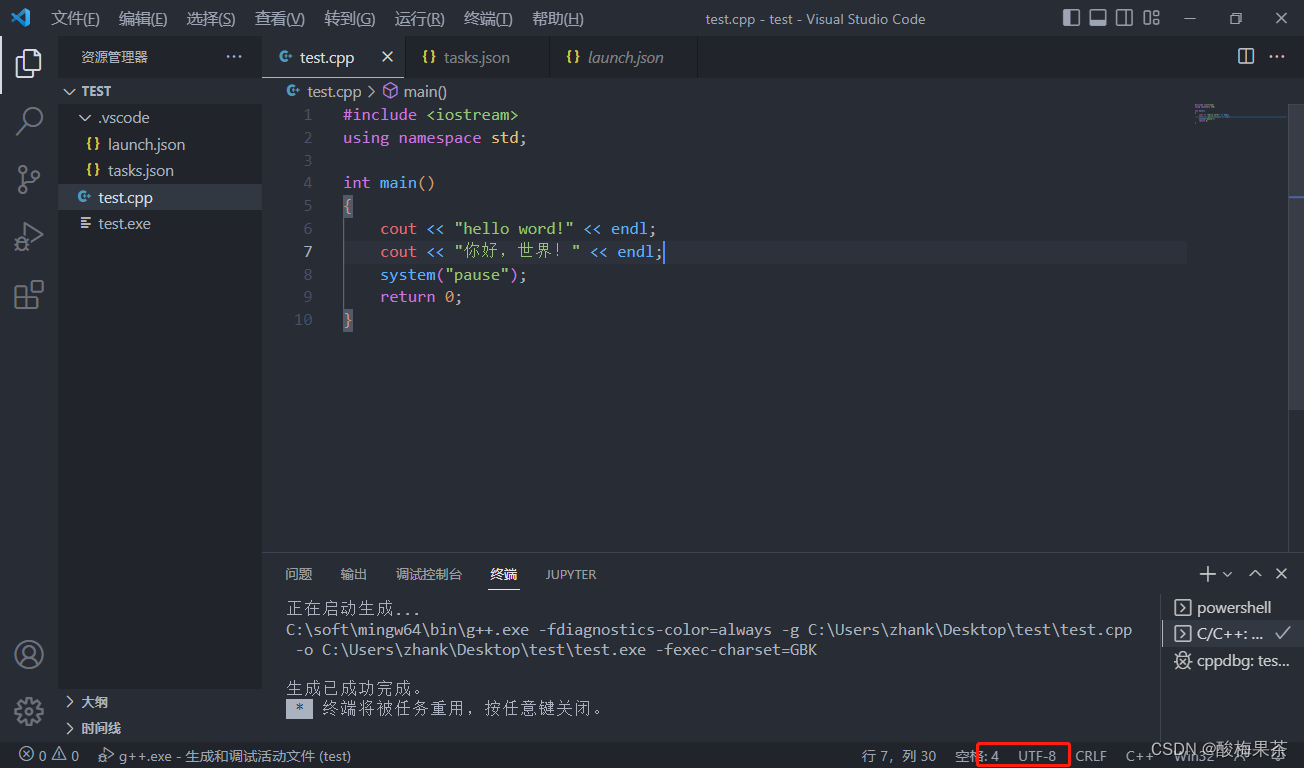Switch to the tasks.json editor tab
This screenshot has height=768, width=1304.
[477, 57]
